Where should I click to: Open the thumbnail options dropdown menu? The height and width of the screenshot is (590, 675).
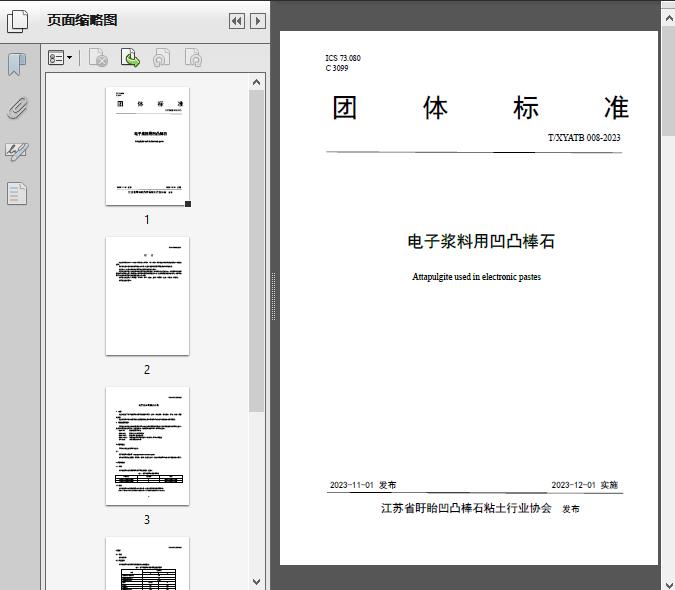point(61,59)
